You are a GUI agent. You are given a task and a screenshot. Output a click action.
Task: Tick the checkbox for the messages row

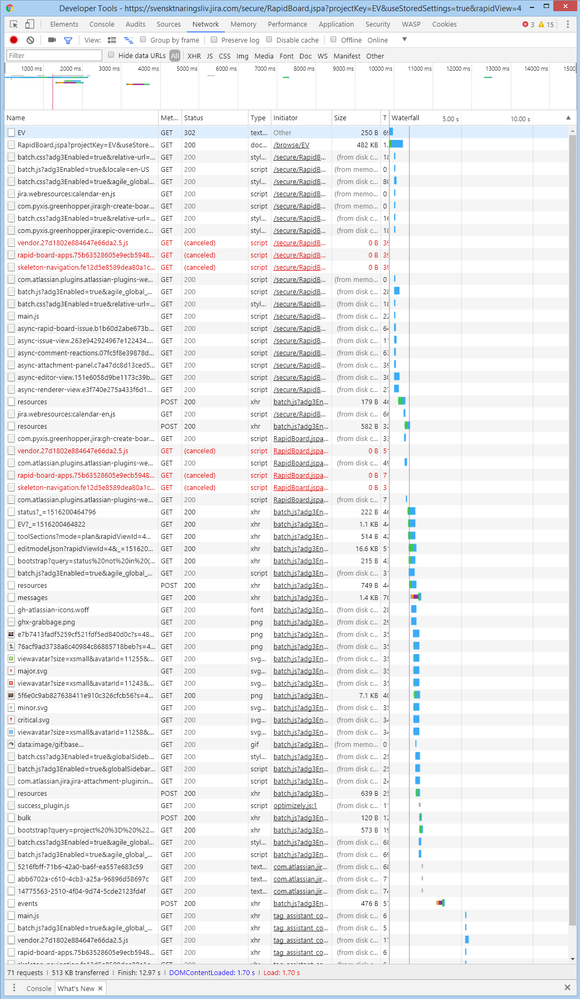pos(11,598)
